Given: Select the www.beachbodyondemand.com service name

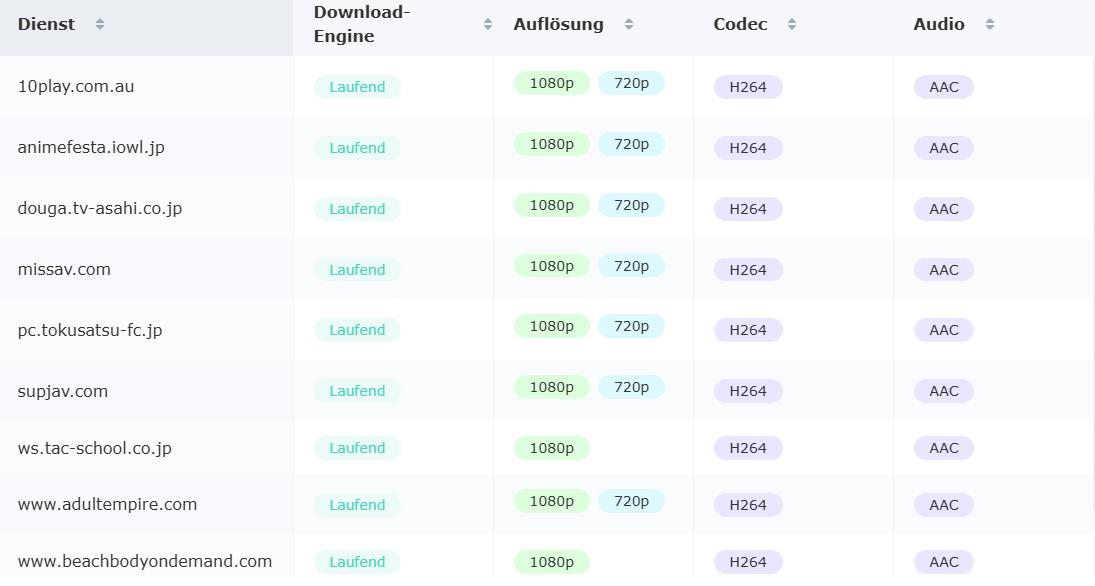Looking at the screenshot, I should pyautogui.click(x=145, y=562).
